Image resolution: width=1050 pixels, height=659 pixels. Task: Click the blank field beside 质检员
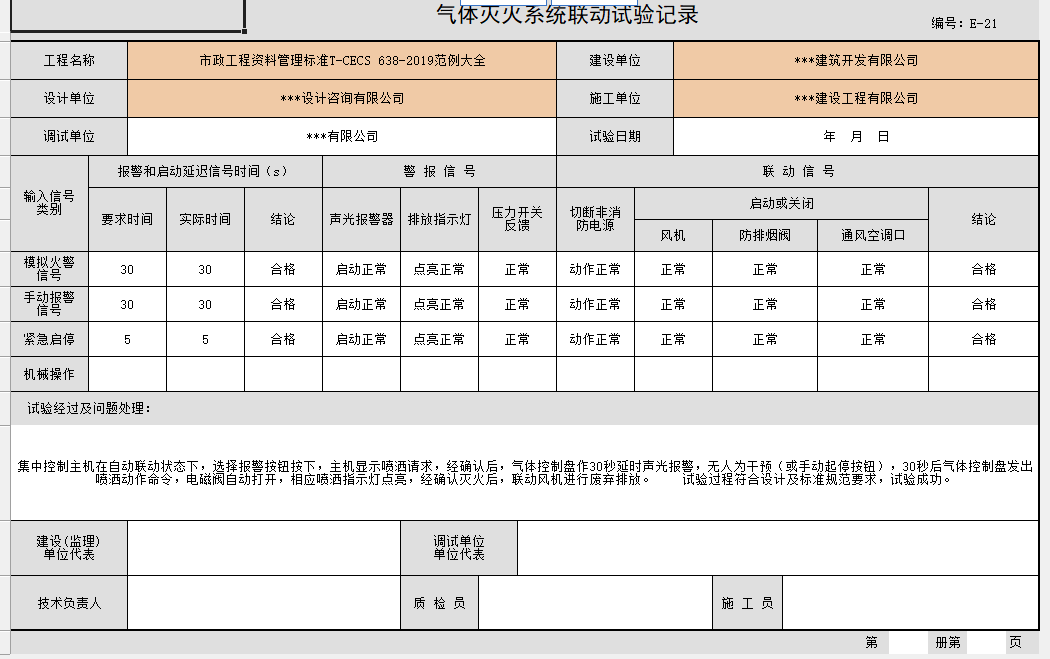point(595,603)
